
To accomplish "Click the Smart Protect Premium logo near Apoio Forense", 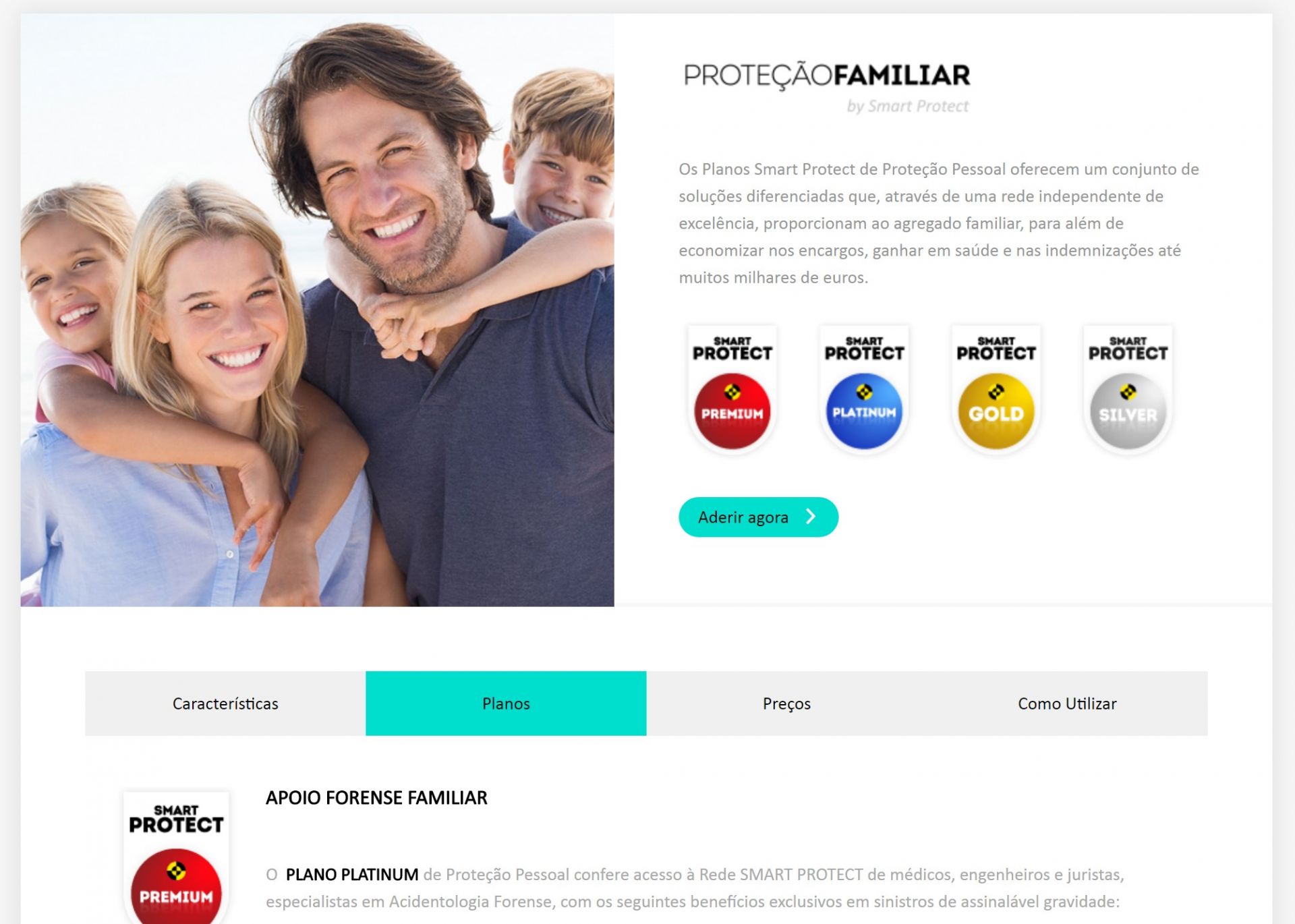I will [x=176, y=857].
